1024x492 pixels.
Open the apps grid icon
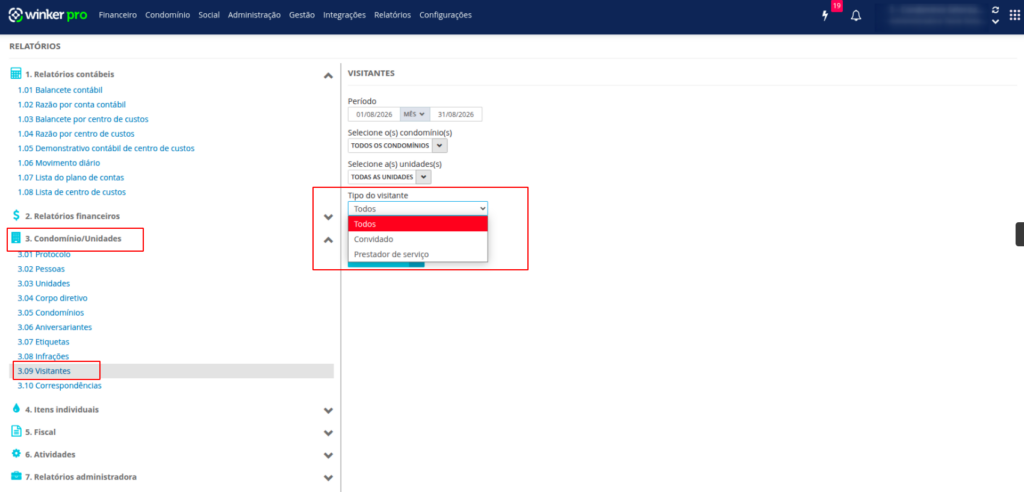(x=1014, y=16)
